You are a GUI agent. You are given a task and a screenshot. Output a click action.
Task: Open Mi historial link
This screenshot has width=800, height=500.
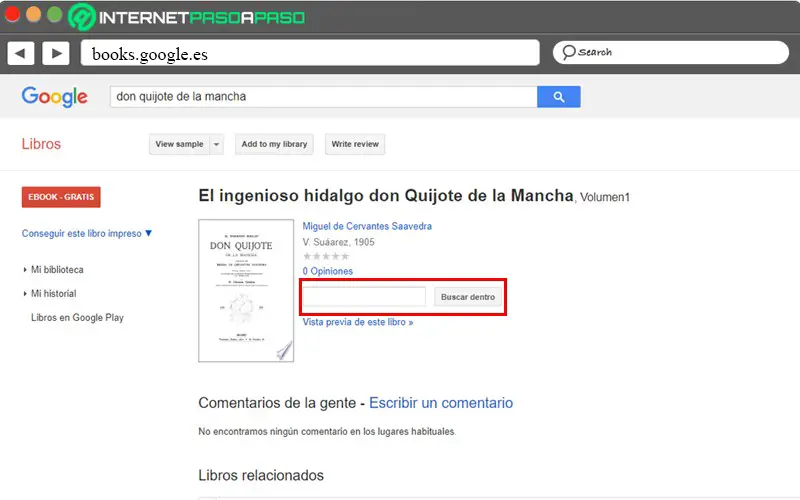tap(54, 293)
